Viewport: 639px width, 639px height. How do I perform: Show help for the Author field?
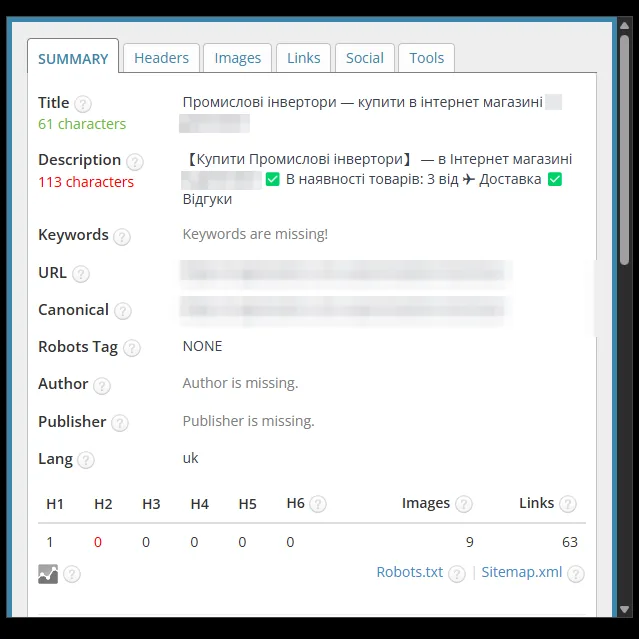coord(102,386)
